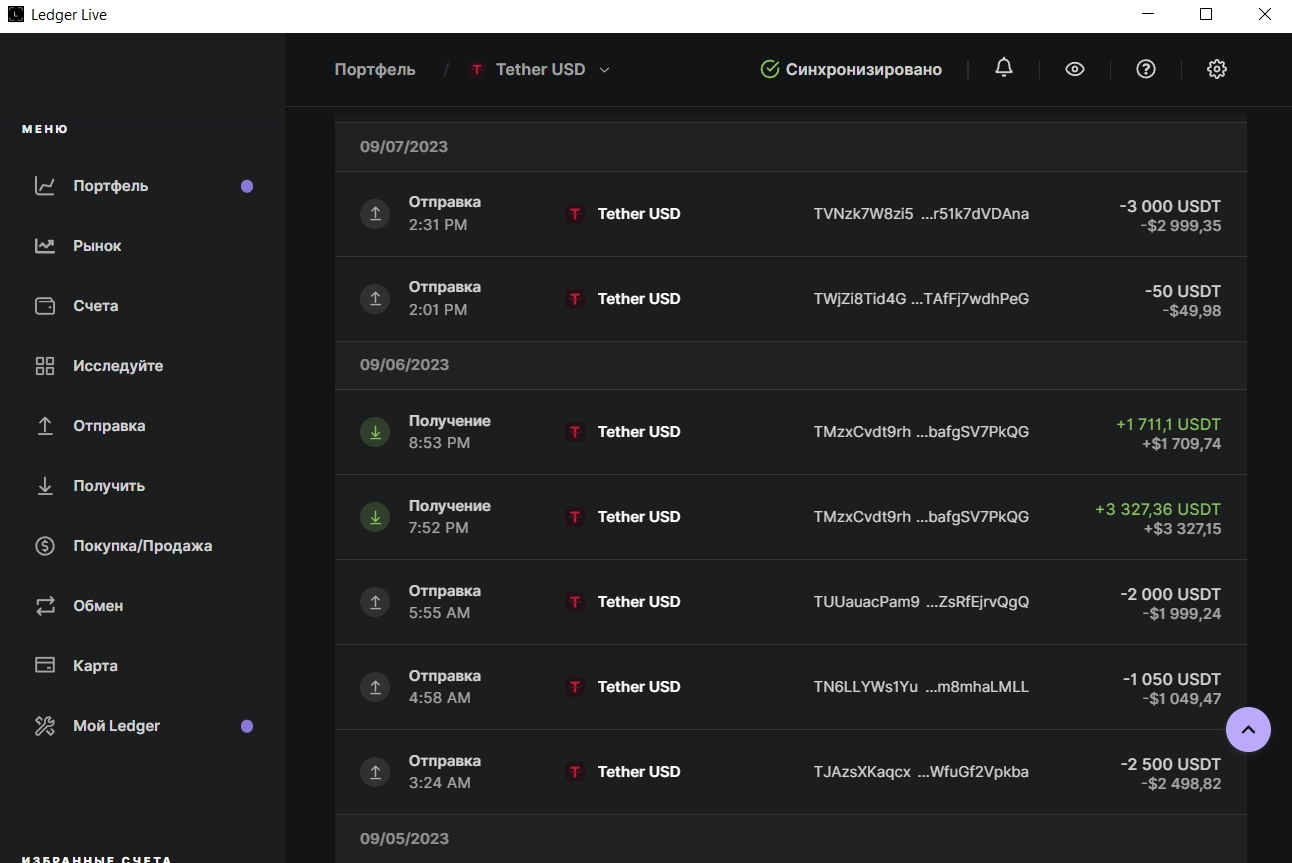The width and height of the screenshot is (1292, 863).
Task: Click send icon of the 2:31 PM transaction
Action: 375,213
